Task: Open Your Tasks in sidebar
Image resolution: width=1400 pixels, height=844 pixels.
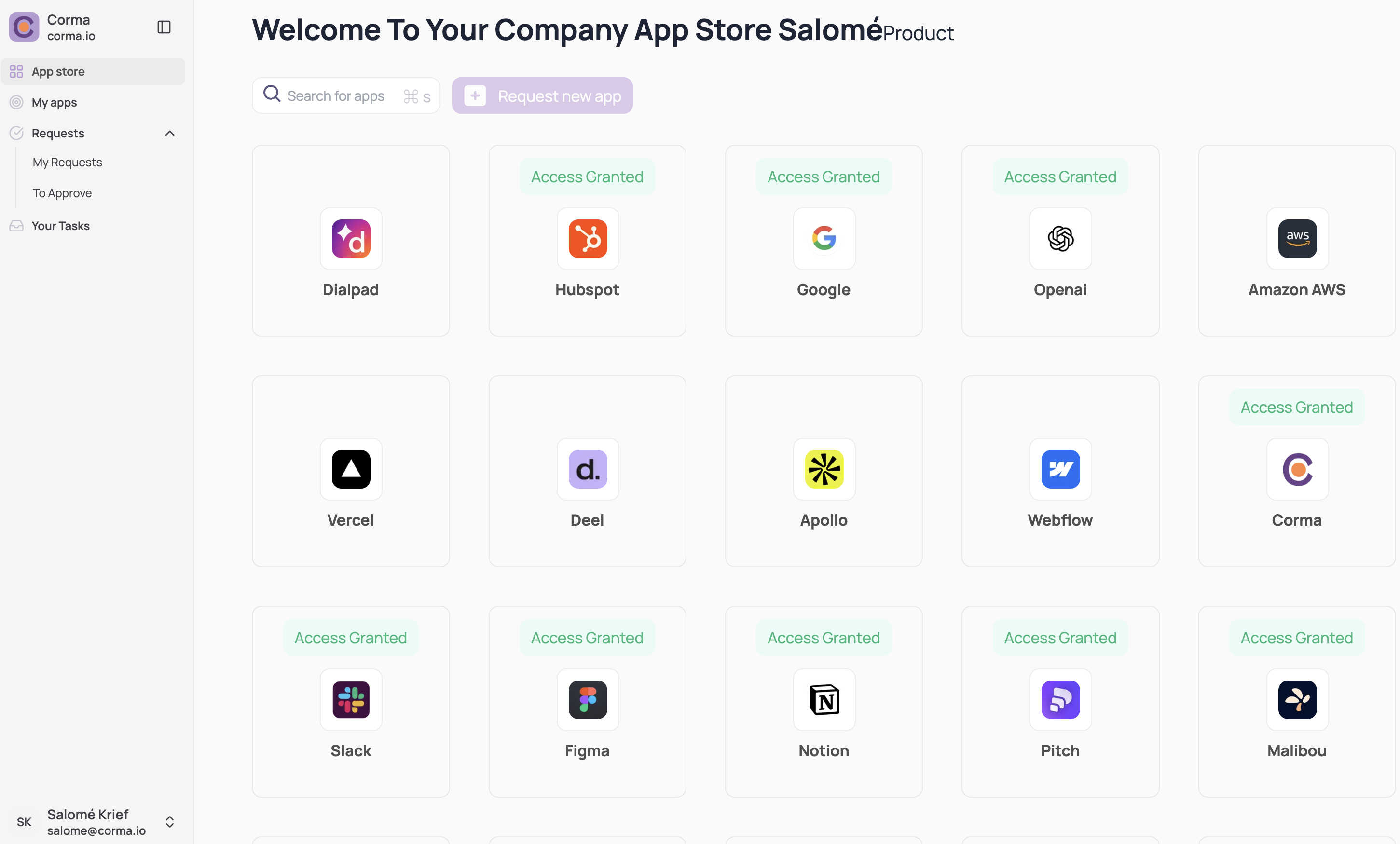Action: click(x=60, y=226)
